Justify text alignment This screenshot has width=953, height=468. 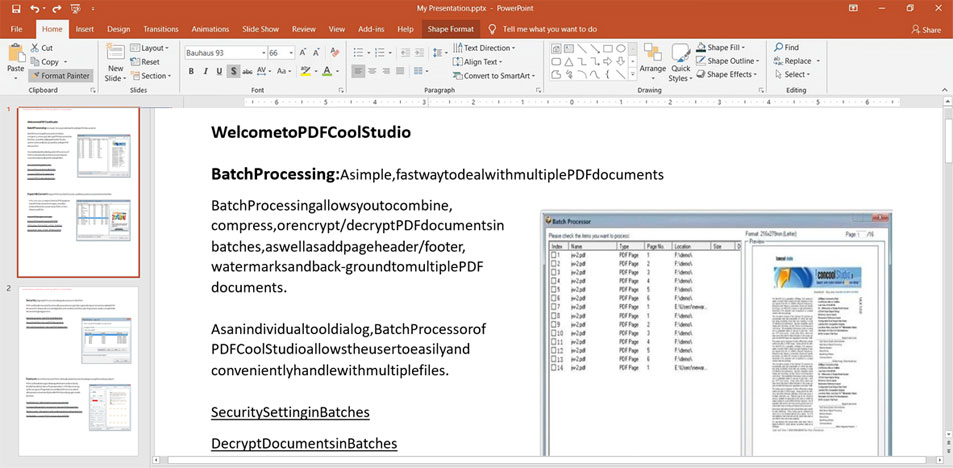click(x=400, y=71)
